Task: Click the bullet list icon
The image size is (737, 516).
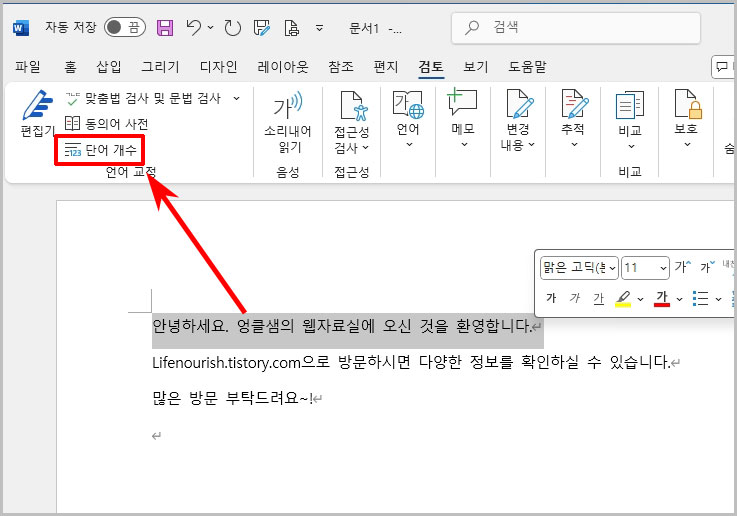Action: pos(700,298)
